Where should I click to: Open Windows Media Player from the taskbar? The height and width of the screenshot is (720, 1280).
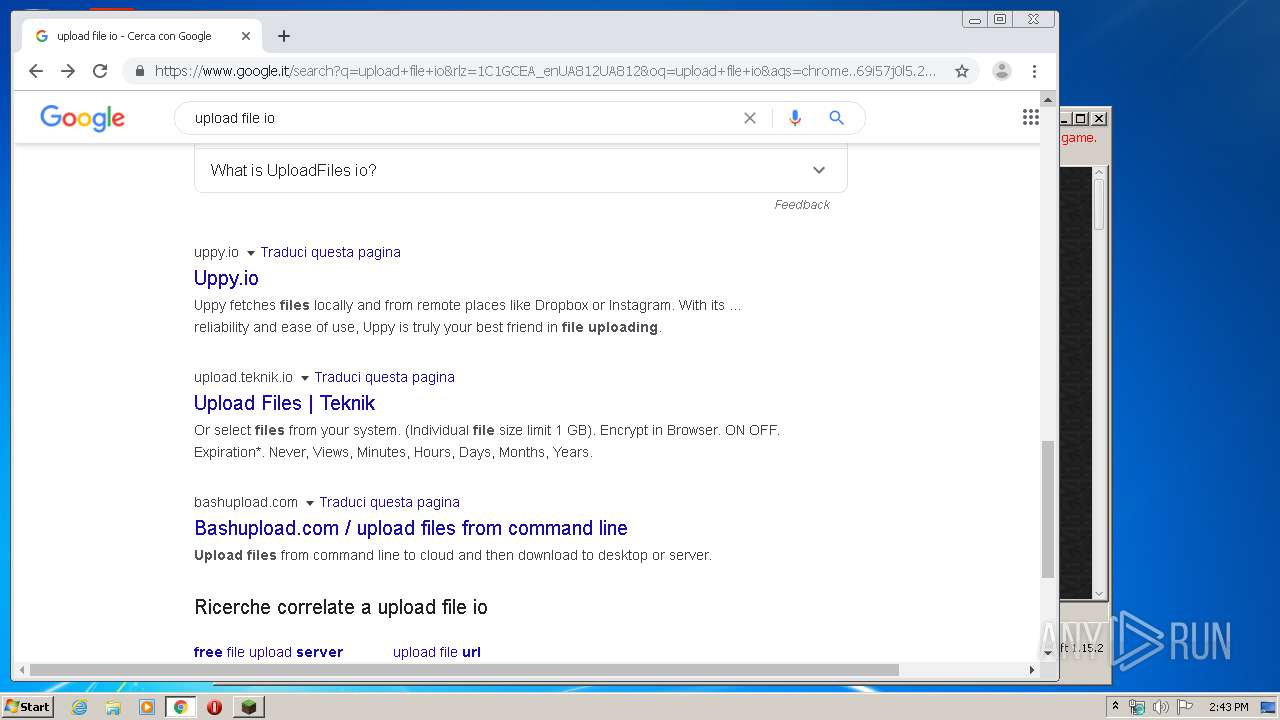tap(147, 707)
